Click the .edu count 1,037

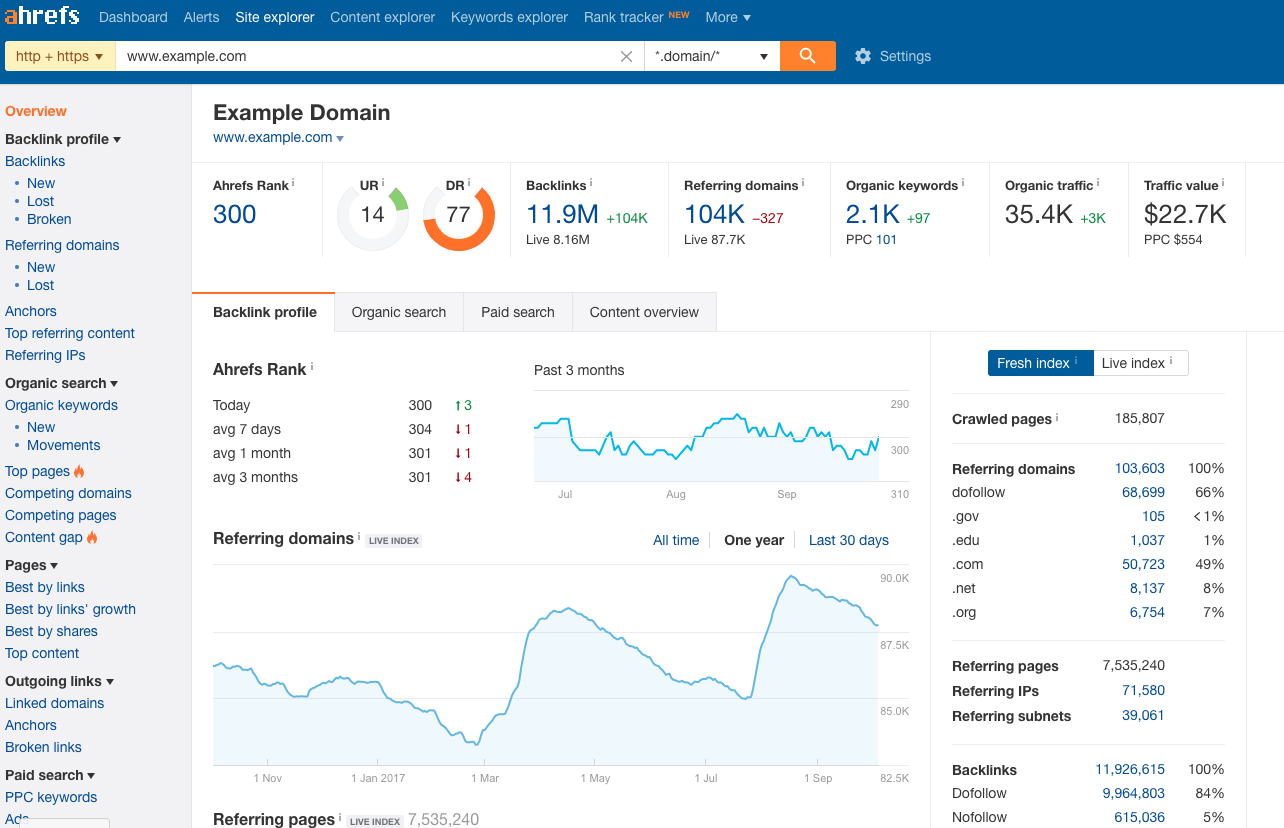[1147, 540]
